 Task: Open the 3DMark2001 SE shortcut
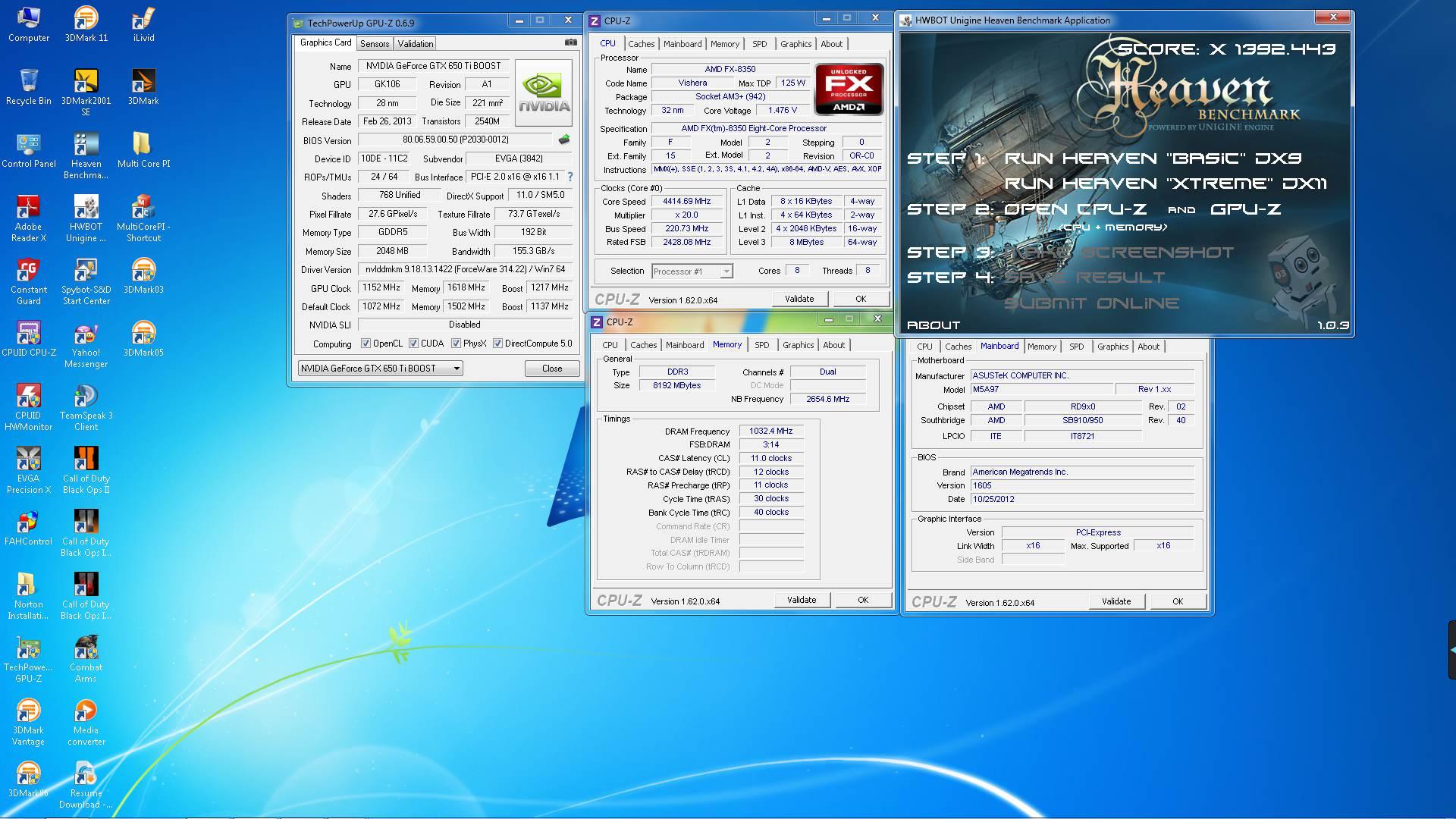(86, 93)
